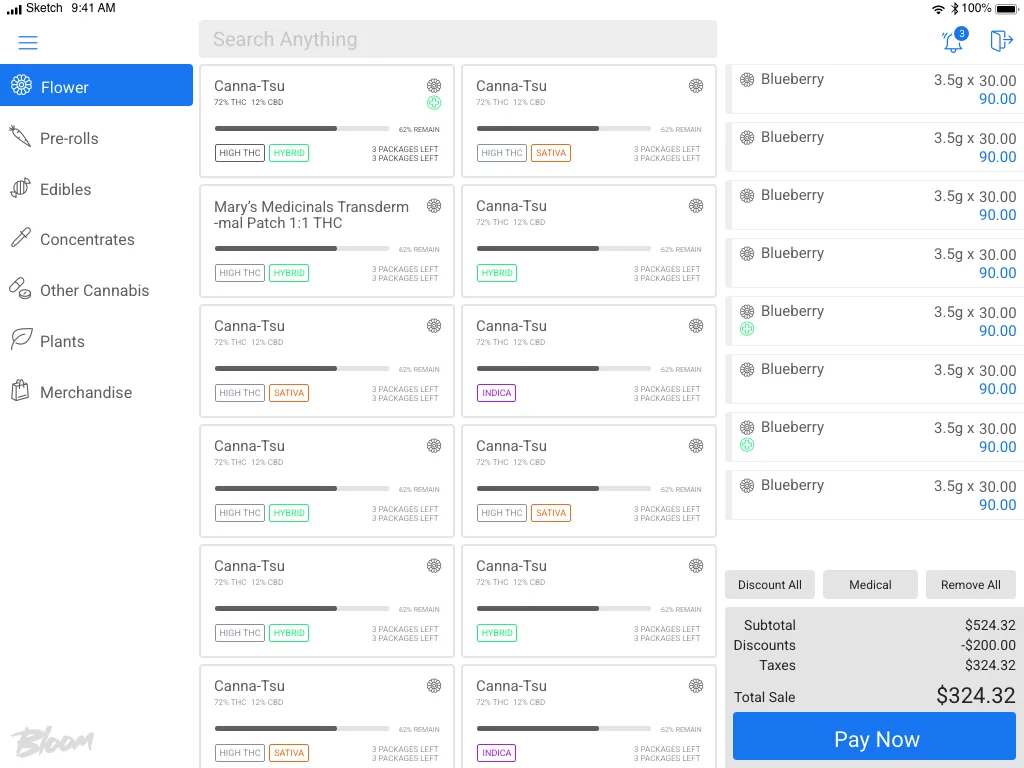Select the Mary's Medicinals Transdermal Patch card
Image resolution: width=1024 pixels, height=768 pixels.
click(327, 241)
